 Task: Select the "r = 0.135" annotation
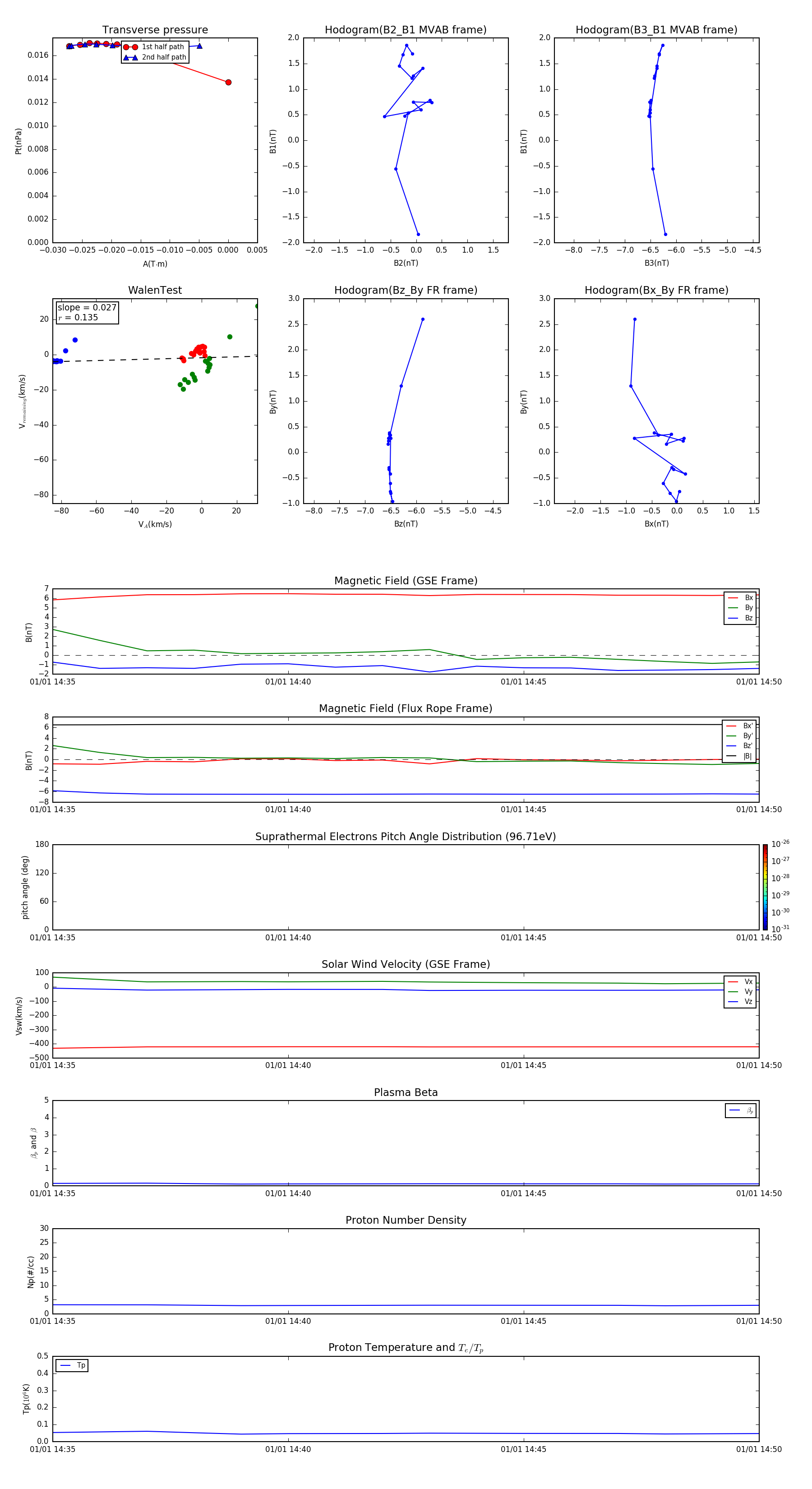coord(78,317)
